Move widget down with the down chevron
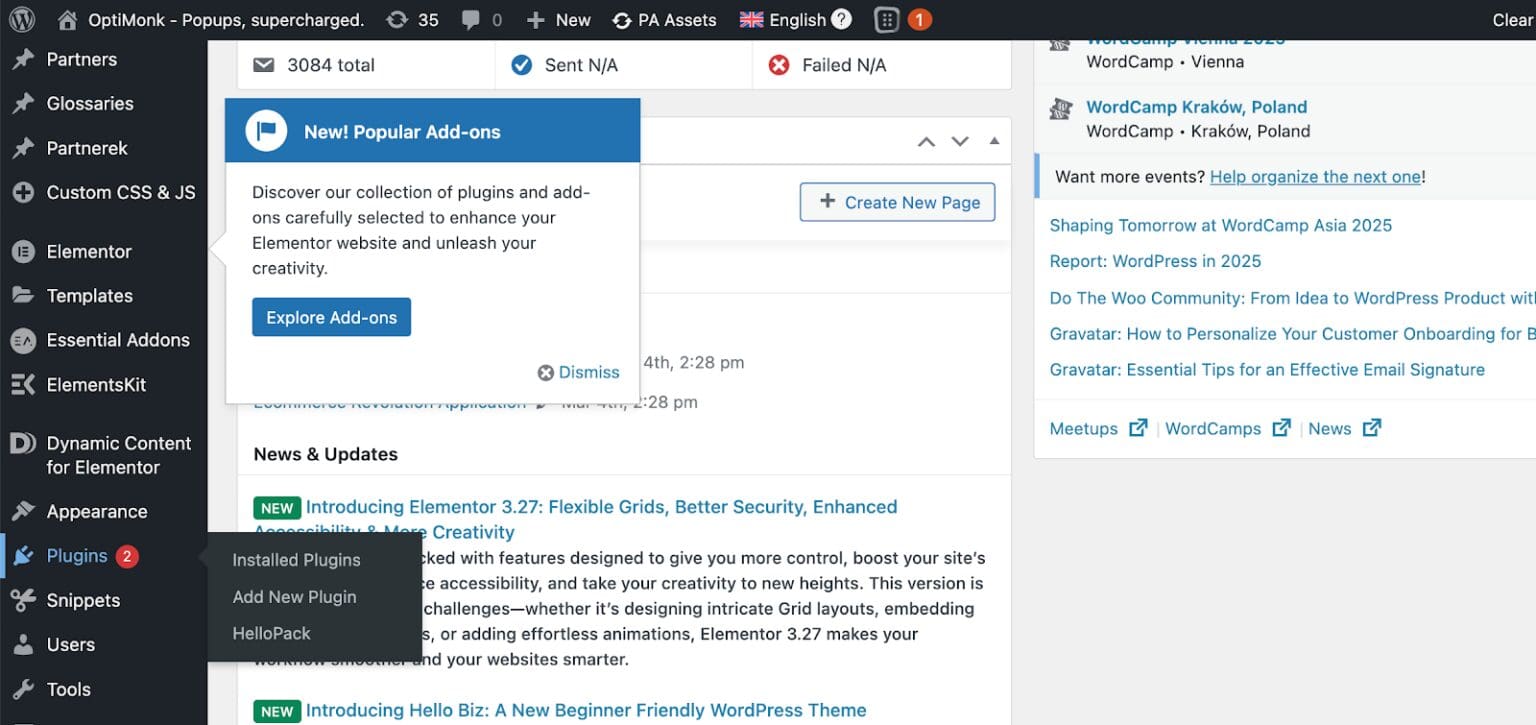The image size is (1536, 725). 960,142
